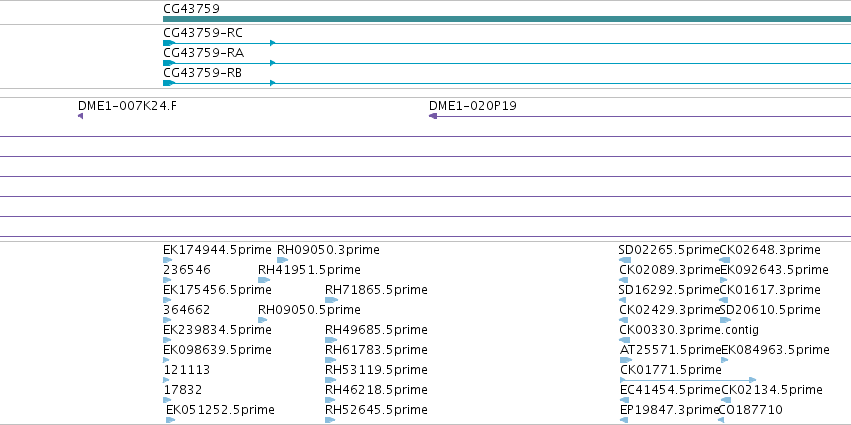Viewport: 851px width, 425px height.
Task: Select the RH71865.5prime EST arrow
Action: pos(331,300)
